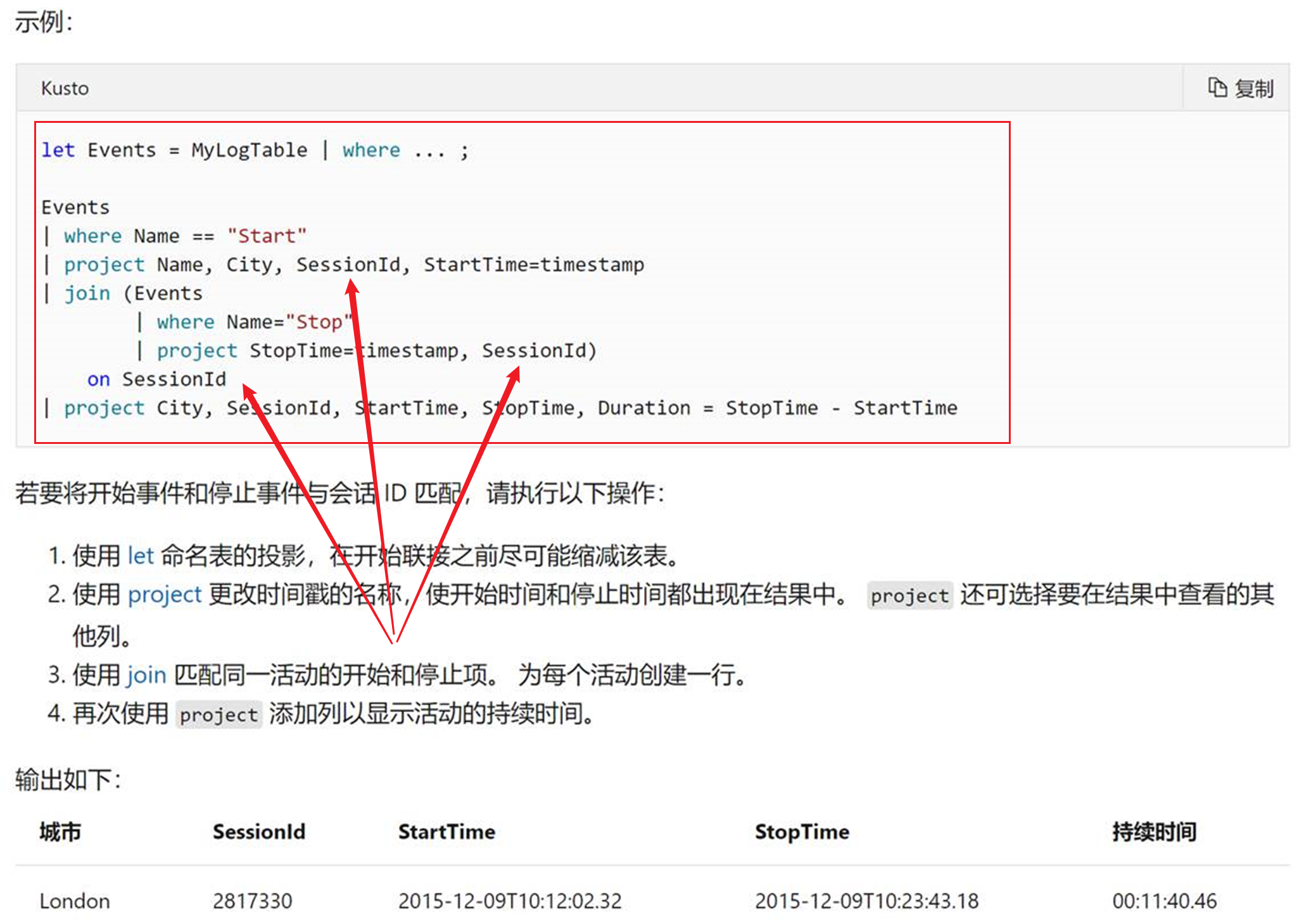The width and height of the screenshot is (1297, 924).
Task: Click the SessionId column header
Action: click(x=258, y=832)
